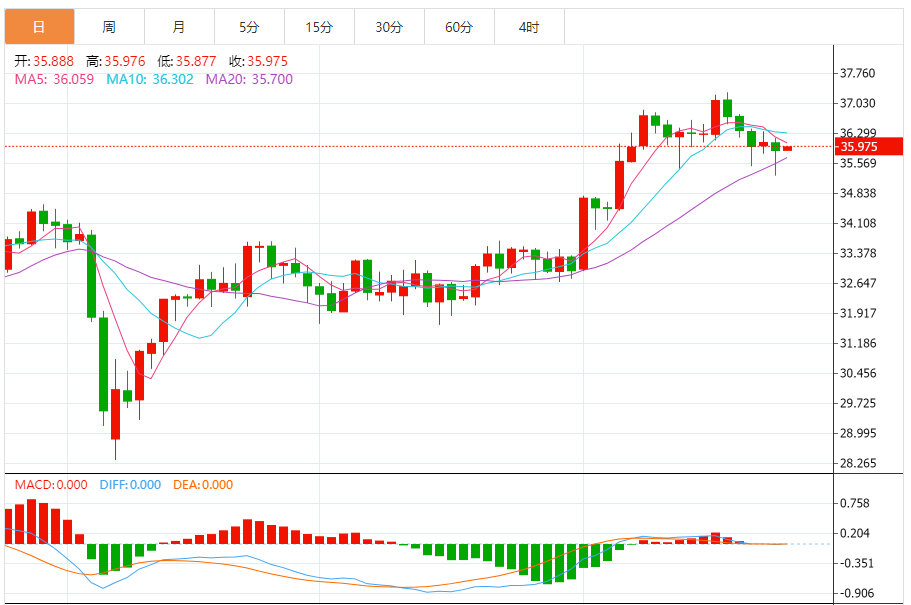Screen dimensions: 911x605
Task: Click the DIFF:0.000 label
Action: pos(130,485)
